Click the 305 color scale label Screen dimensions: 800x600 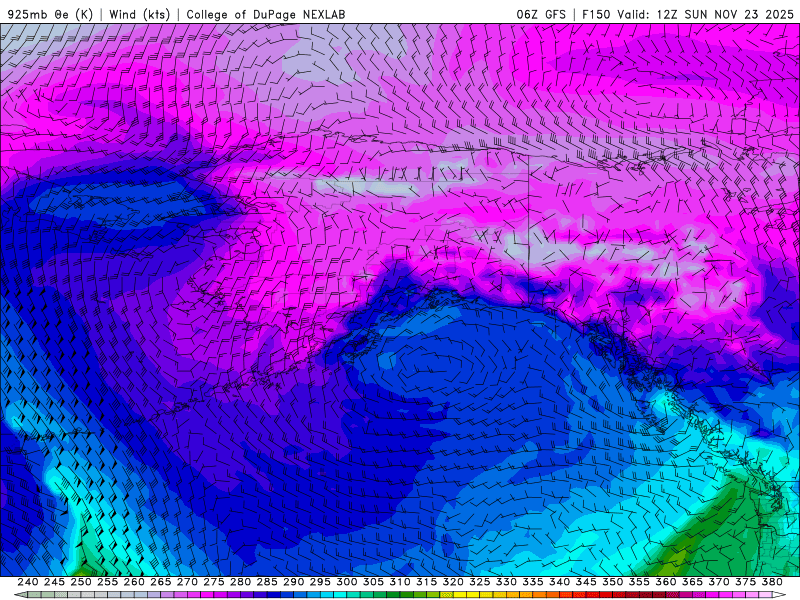373,582
